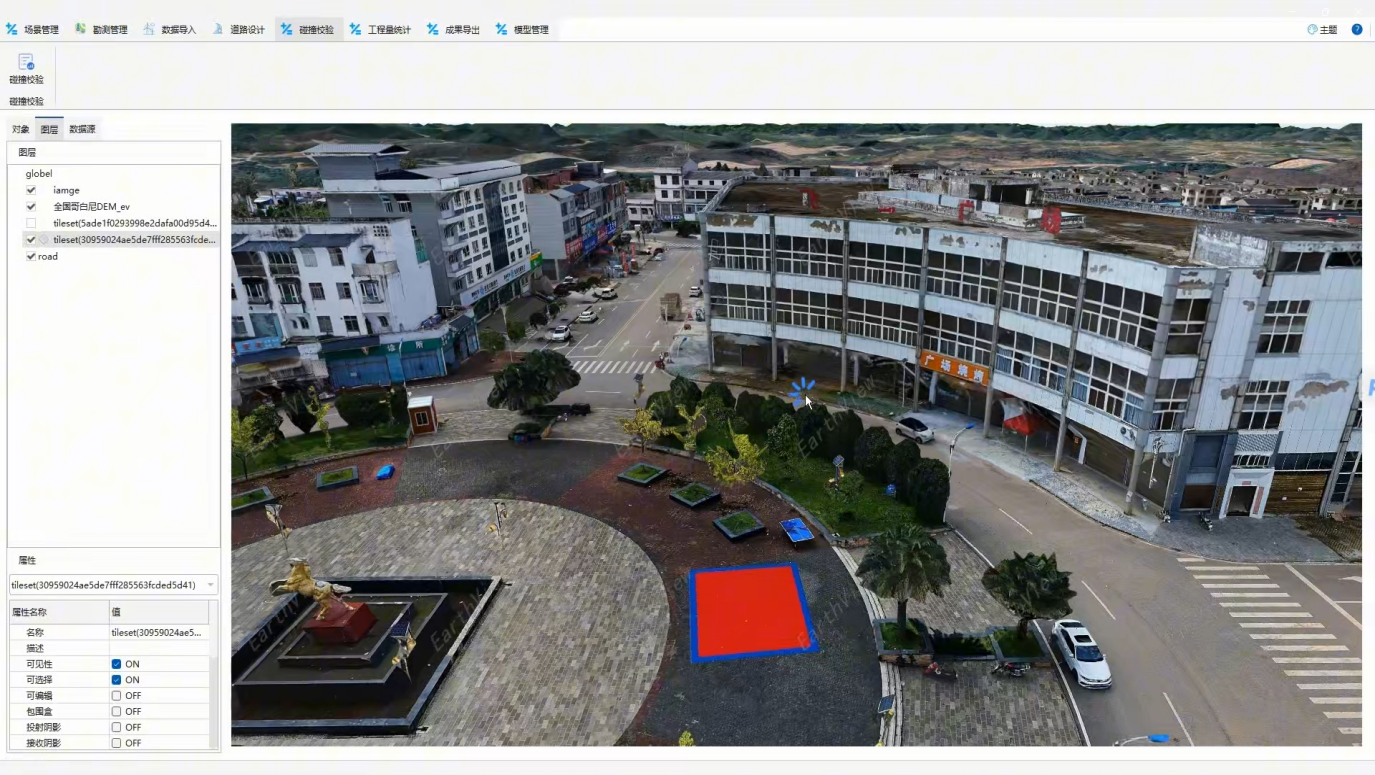Enable the 可编辑 checkbox
The width and height of the screenshot is (1375, 775).
[116, 696]
